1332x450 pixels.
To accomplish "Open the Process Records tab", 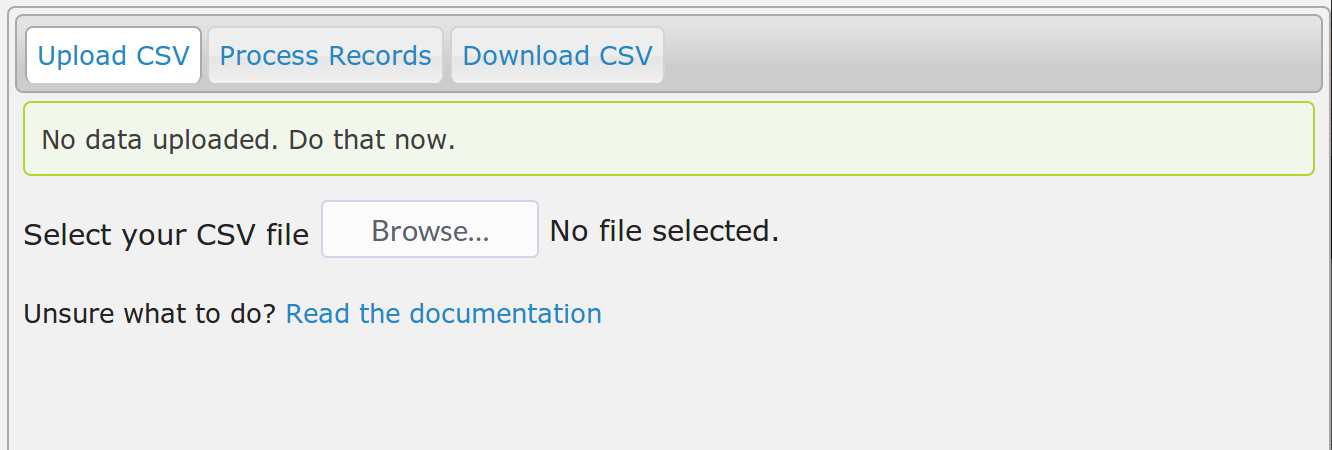I will pyautogui.click(x=325, y=56).
